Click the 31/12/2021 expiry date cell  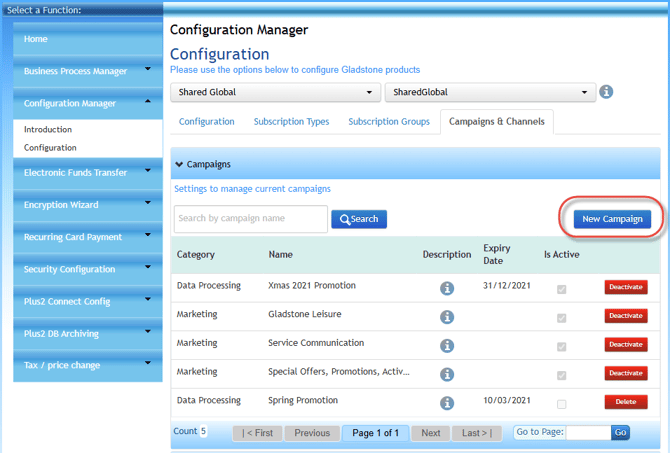507,285
